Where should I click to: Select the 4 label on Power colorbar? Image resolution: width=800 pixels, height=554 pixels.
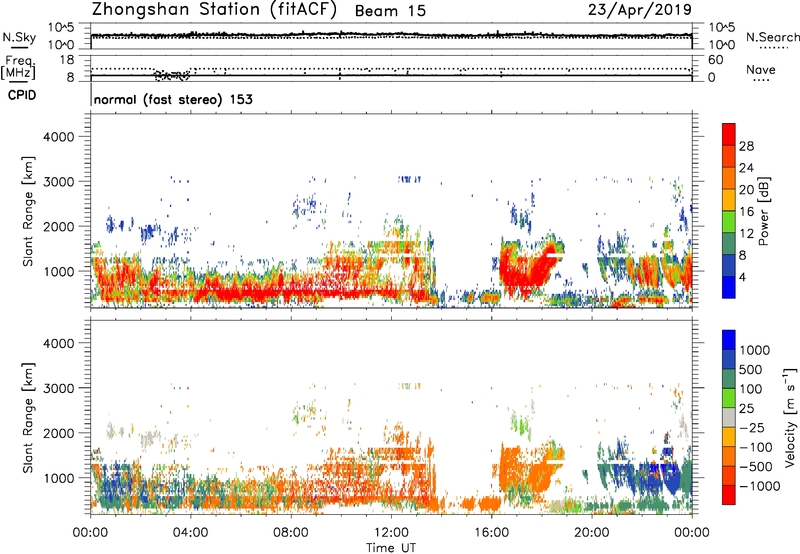pos(742,277)
